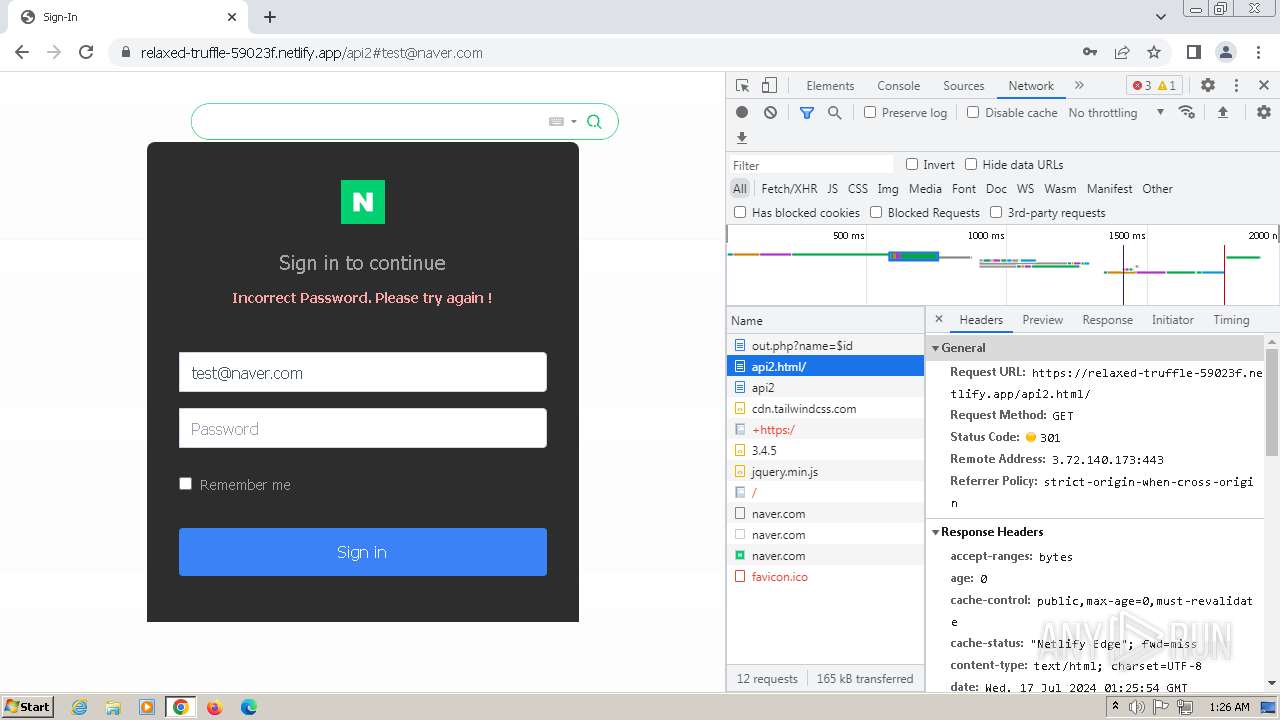Enable the Preserve log checkbox
This screenshot has width=1280, height=720.
[x=870, y=112]
